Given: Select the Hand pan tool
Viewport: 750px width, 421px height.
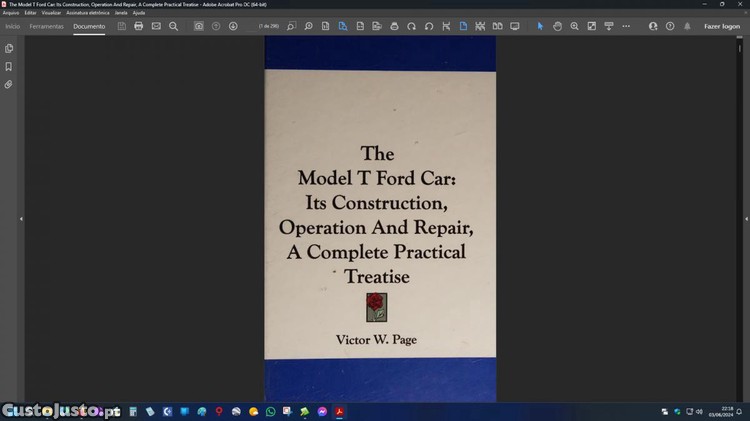Looking at the screenshot, I should tap(558, 26).
